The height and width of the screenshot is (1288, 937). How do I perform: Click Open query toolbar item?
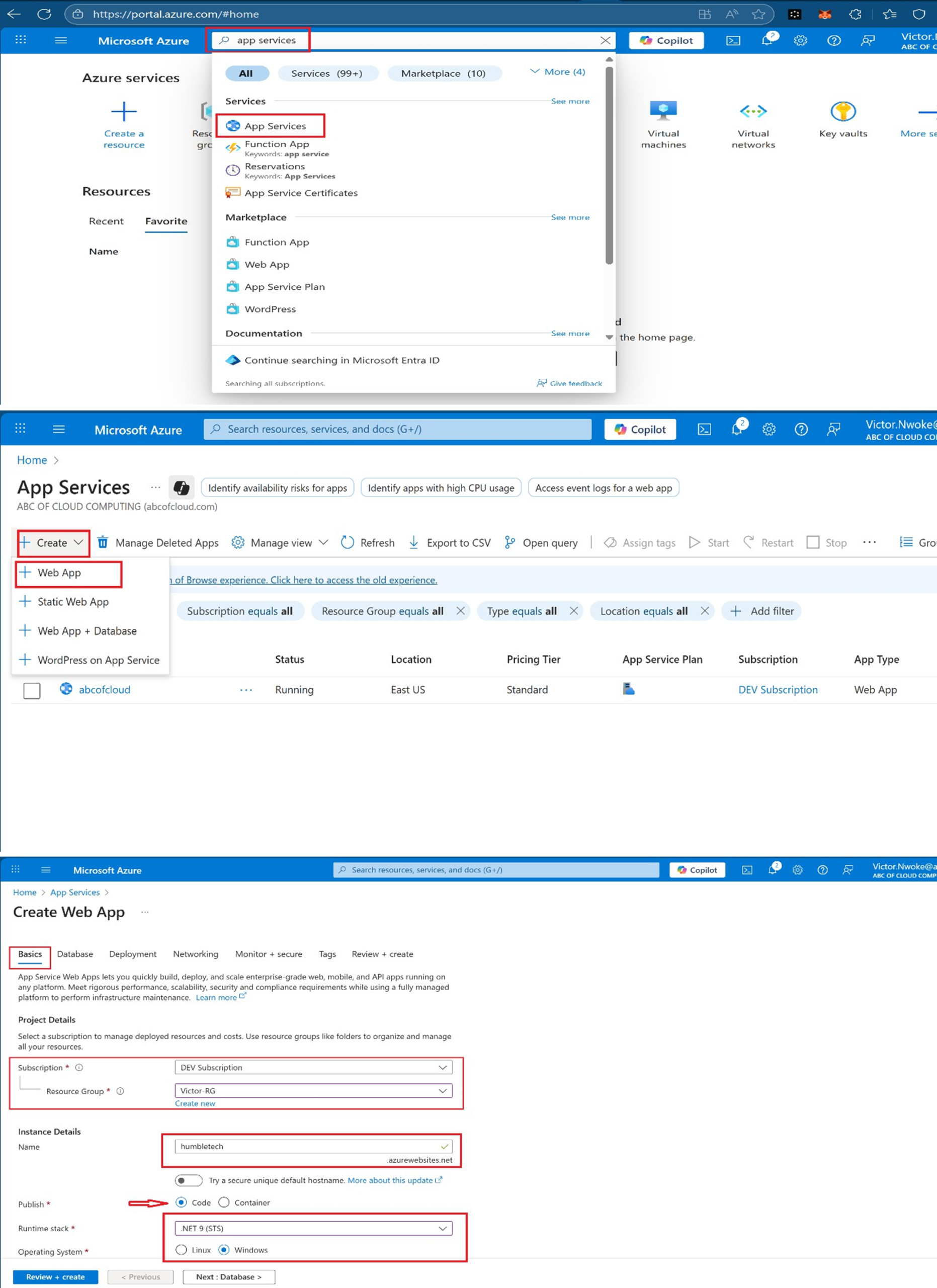tap(542, 543)
